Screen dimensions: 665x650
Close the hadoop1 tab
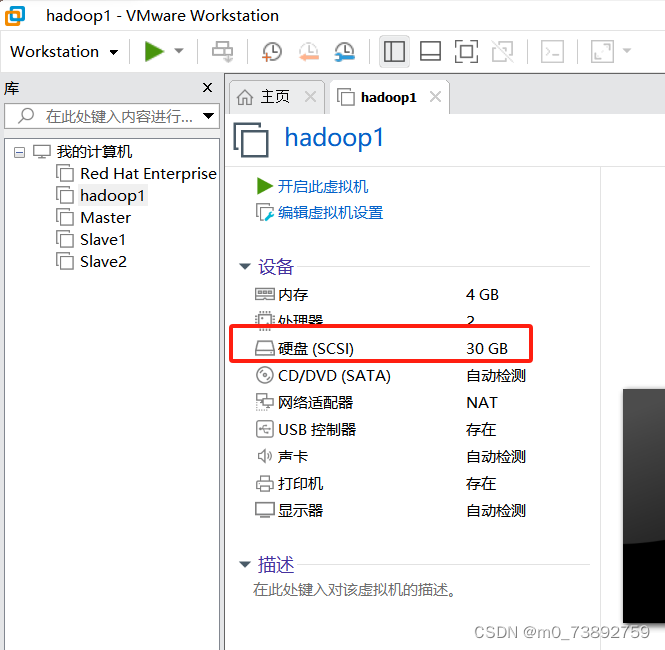pos(435,97)
